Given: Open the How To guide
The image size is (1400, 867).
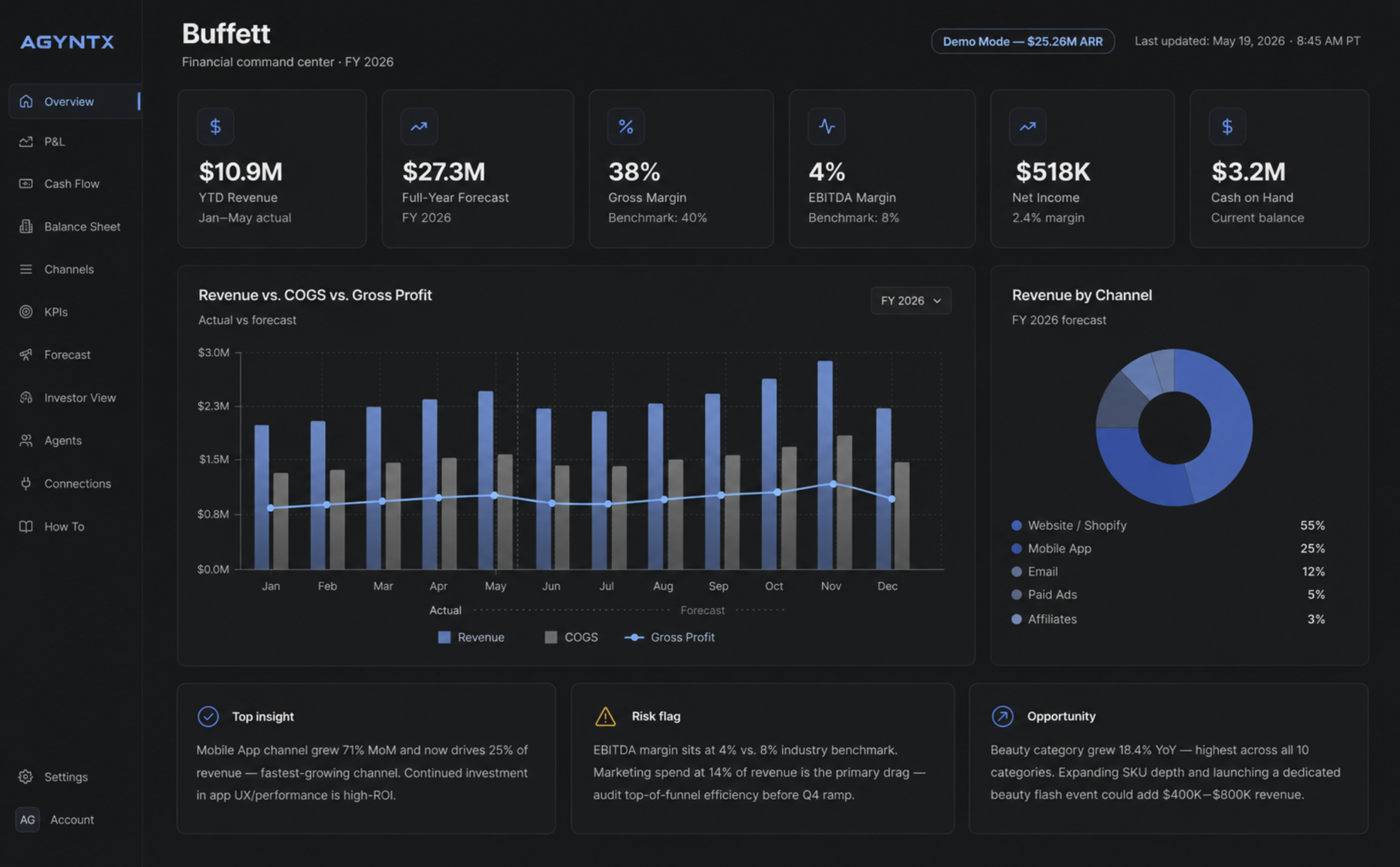Looking at the screenshot, I should (64, 526).
